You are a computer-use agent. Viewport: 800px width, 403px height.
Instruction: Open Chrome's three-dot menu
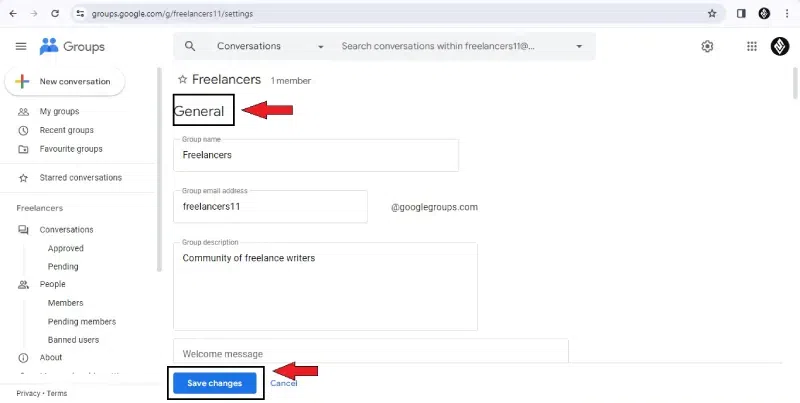[787, 14]
